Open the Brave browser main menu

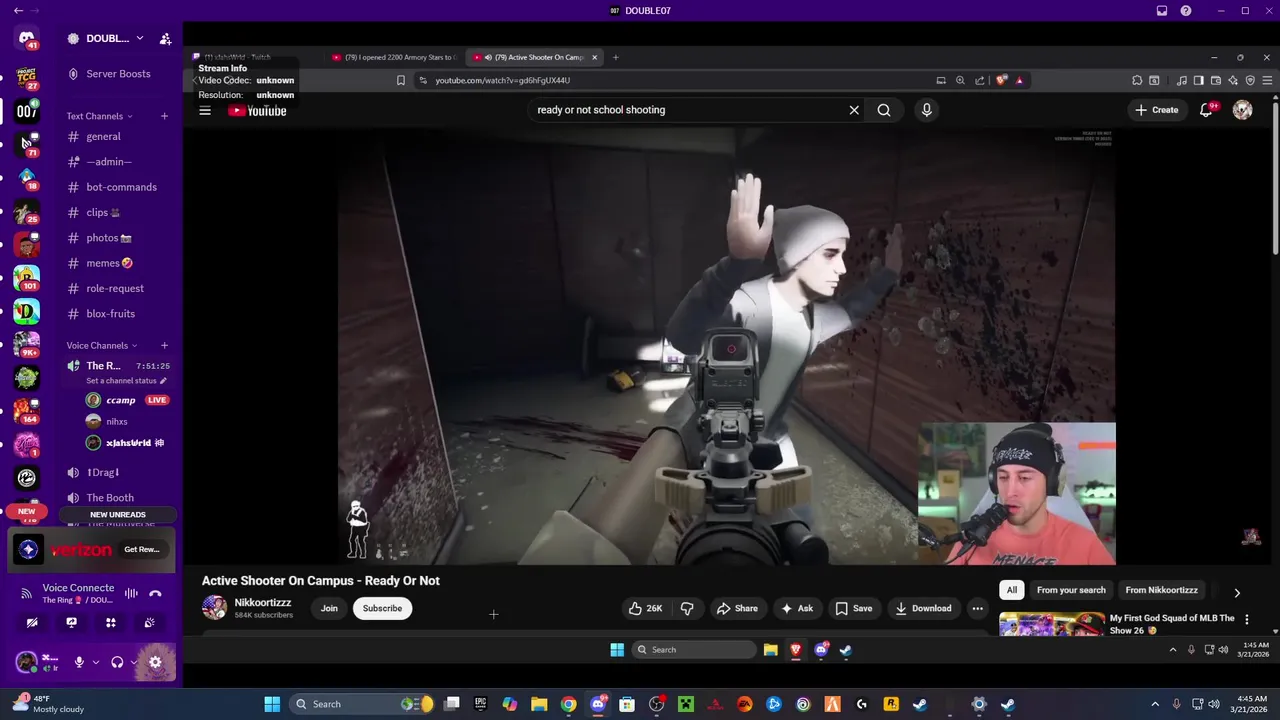click(x=1267, y=80)
